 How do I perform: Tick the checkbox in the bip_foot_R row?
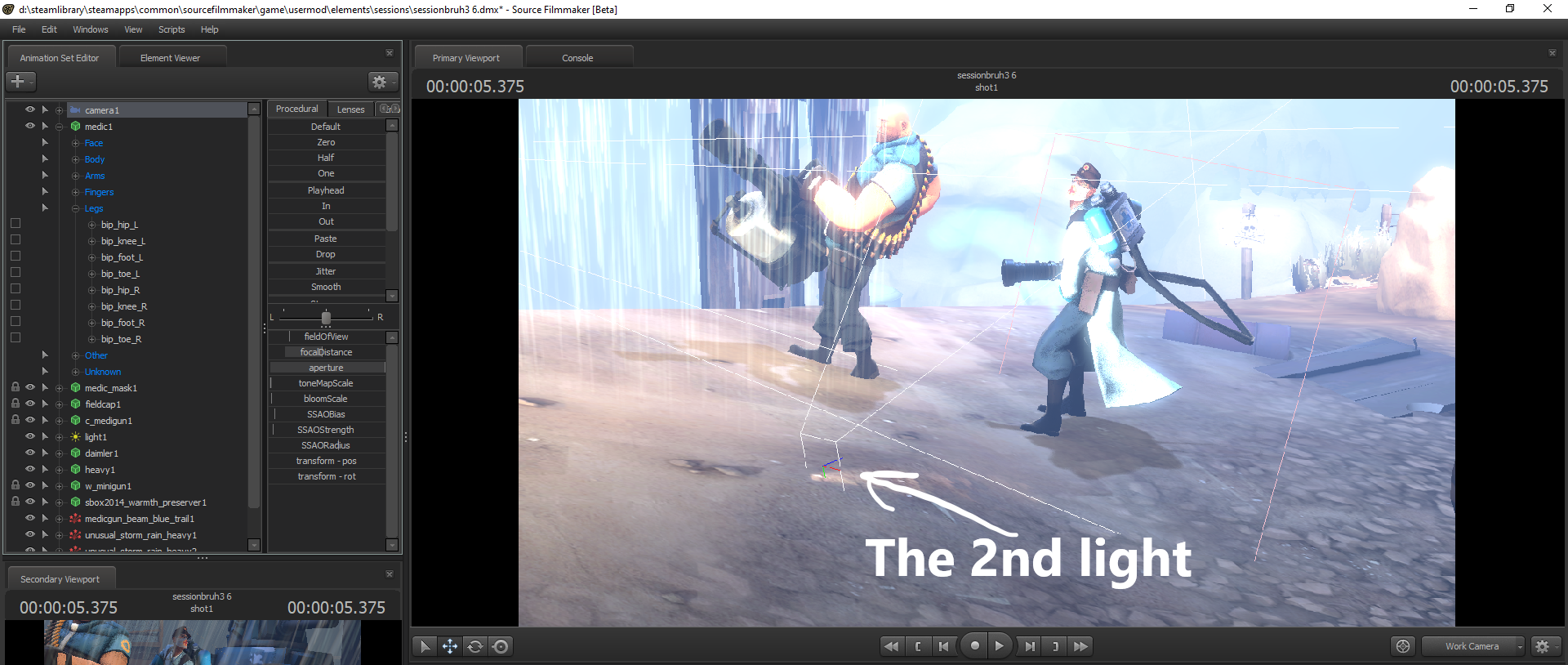pos(16,322)
